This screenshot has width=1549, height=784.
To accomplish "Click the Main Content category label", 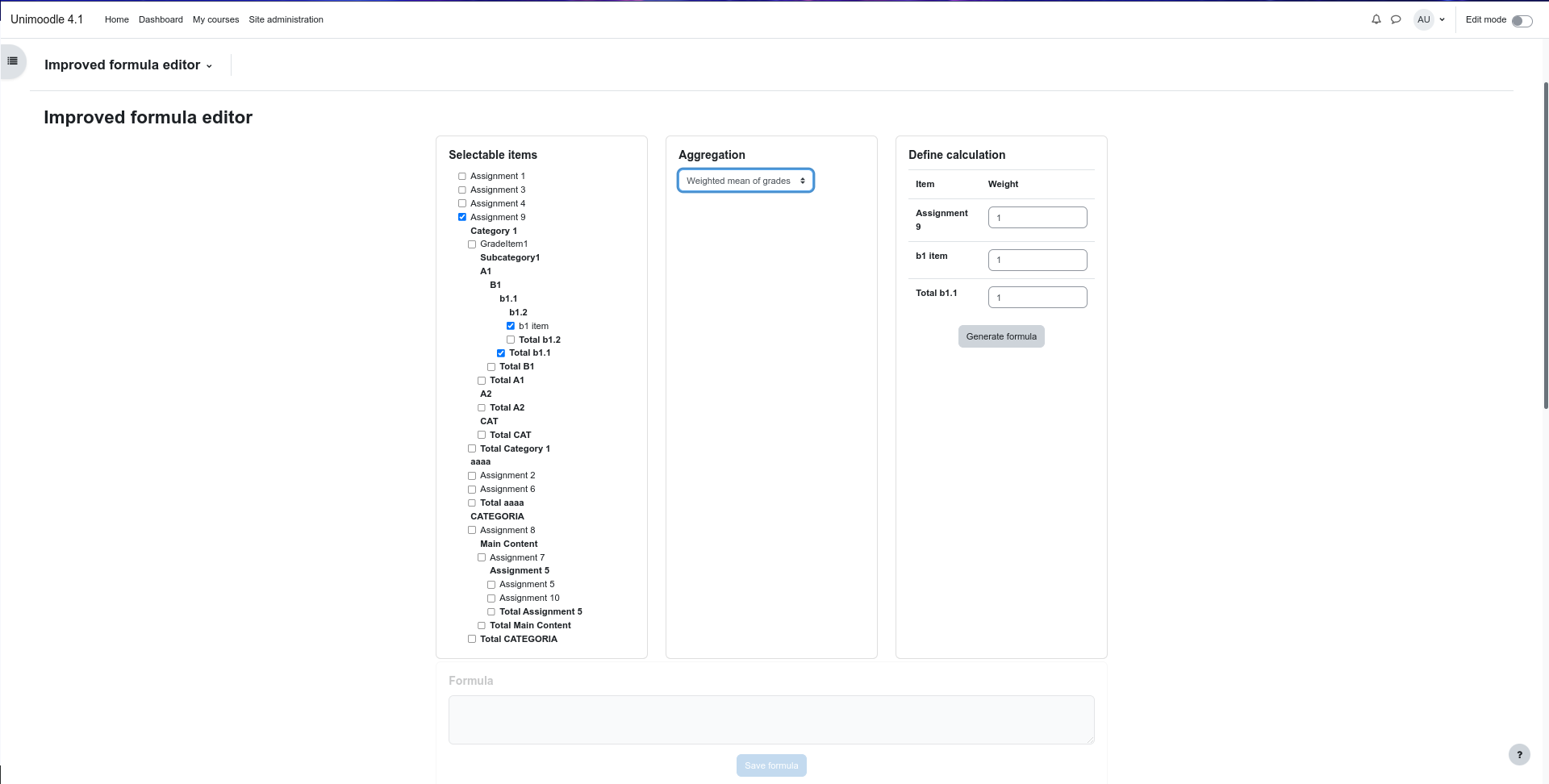I will pos(508,544).
